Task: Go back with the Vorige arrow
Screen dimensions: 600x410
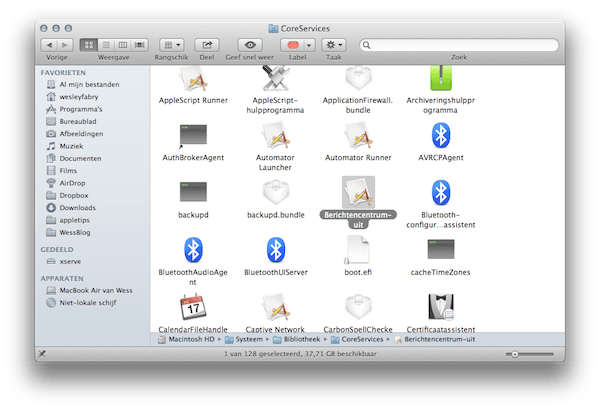Action: point(49,45)
